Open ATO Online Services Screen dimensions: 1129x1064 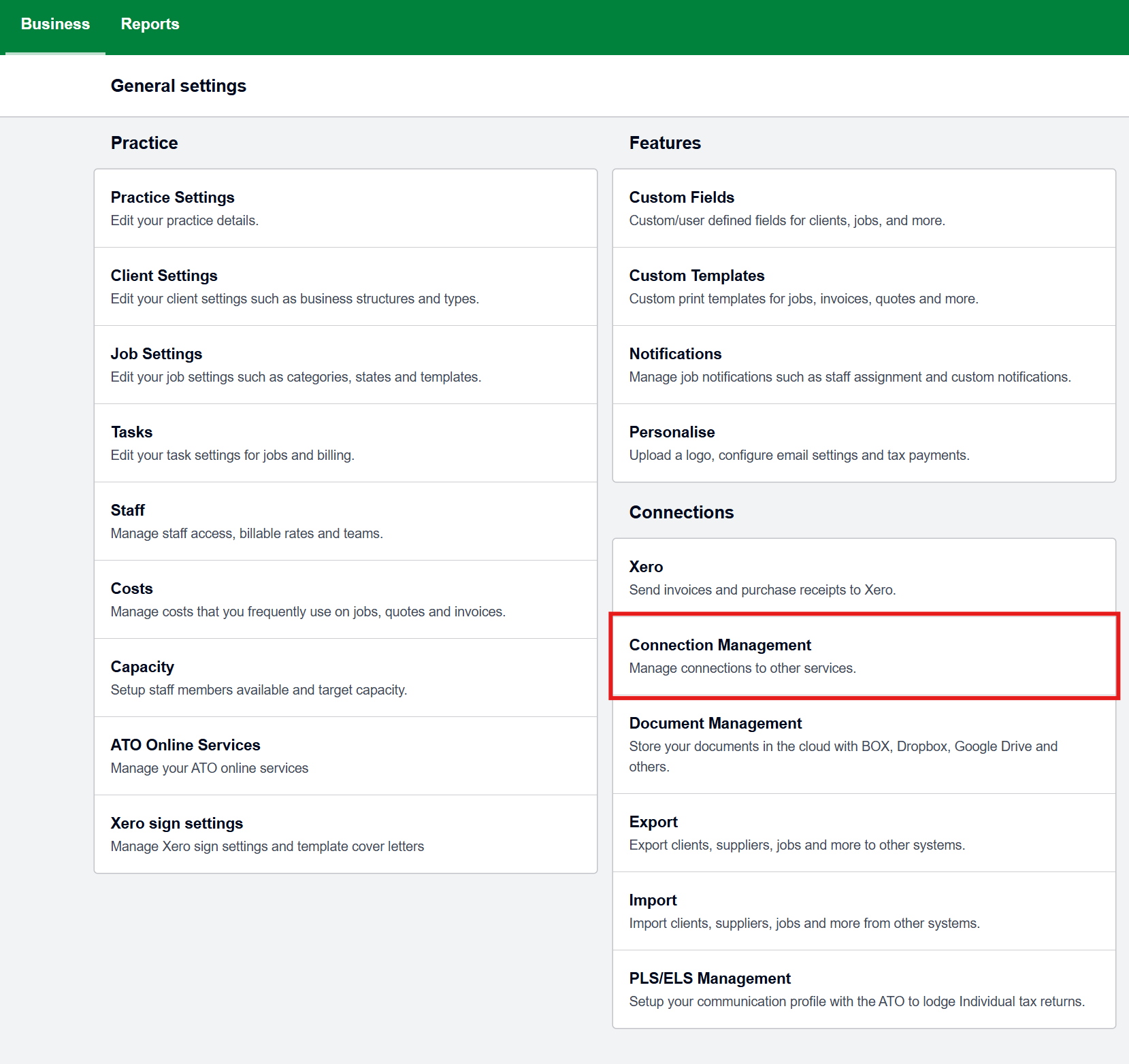pos(185,745)
